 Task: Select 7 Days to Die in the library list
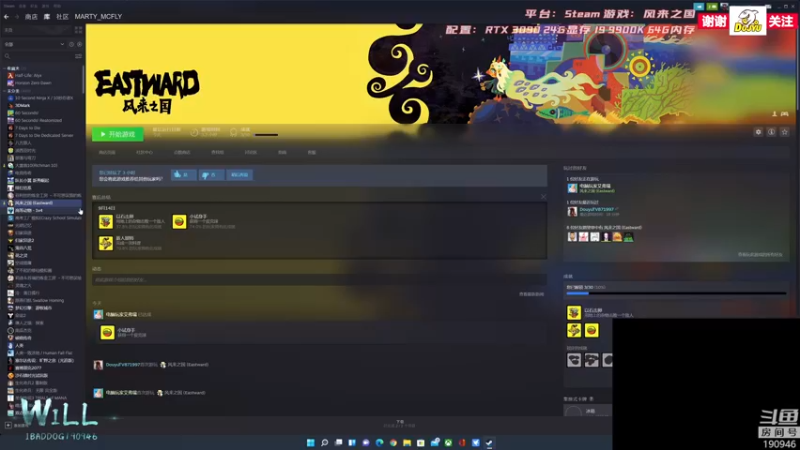click(x=23, y=128)
